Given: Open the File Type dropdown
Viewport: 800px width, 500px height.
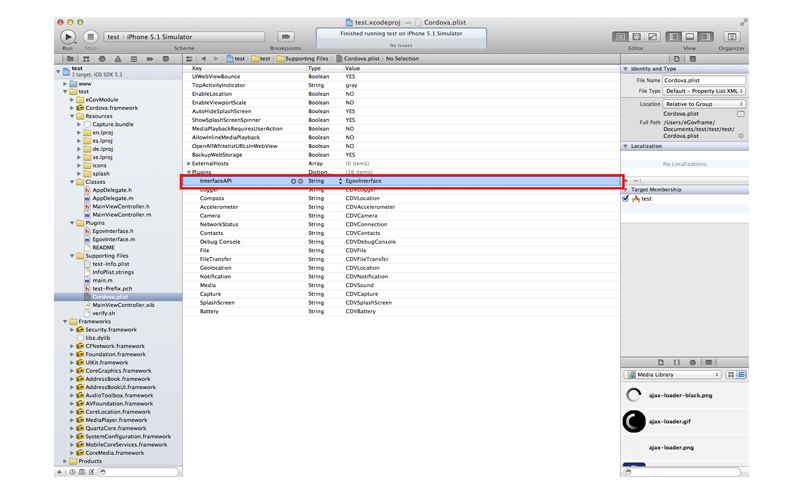Looking at the screenshot, I should 704,91.
